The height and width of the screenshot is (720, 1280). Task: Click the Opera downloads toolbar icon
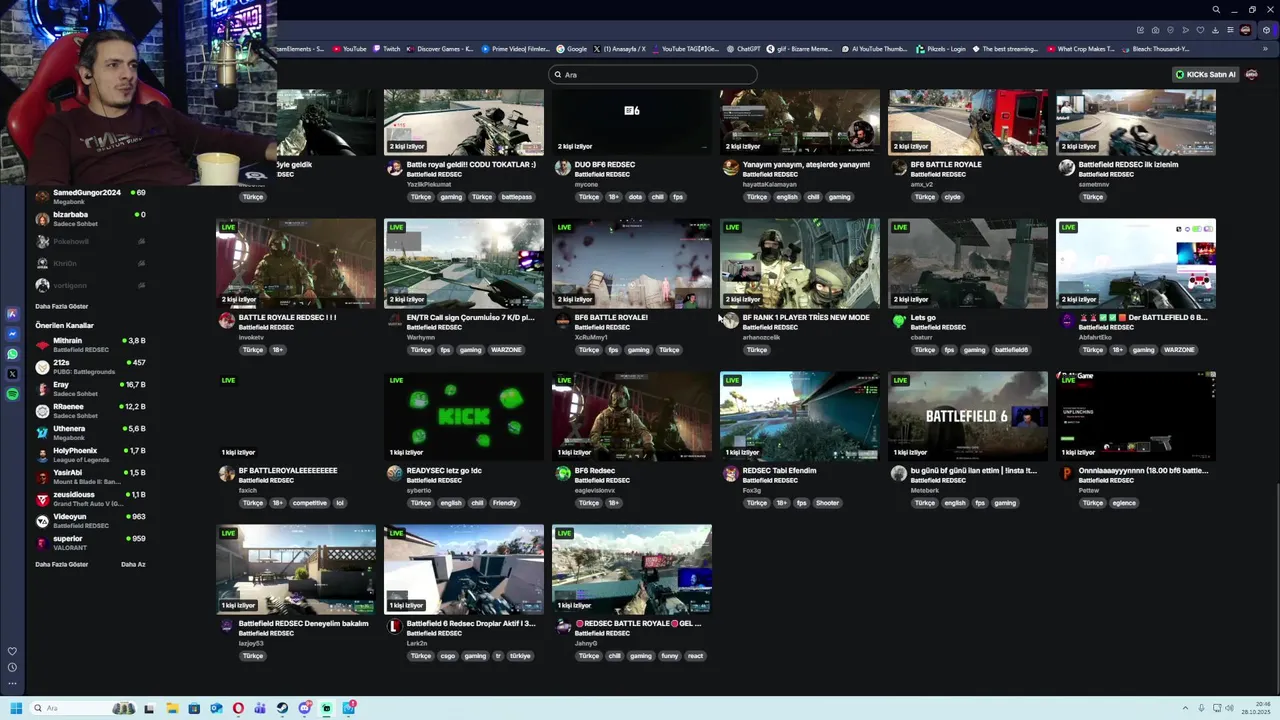click(x=1215, y=30)
